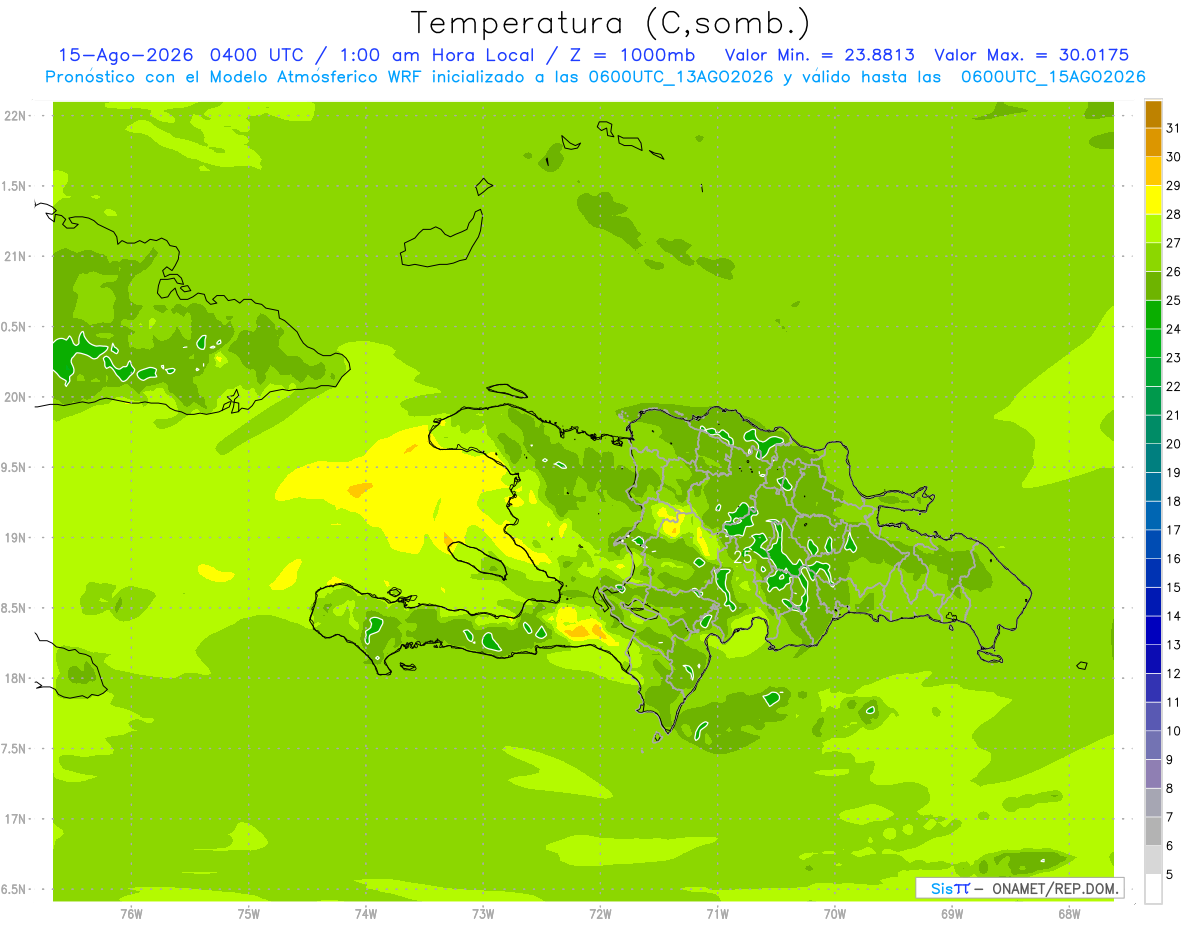1200x927 pixels.
Task: Click the legend value '28'
Action: click(1174, 214)
